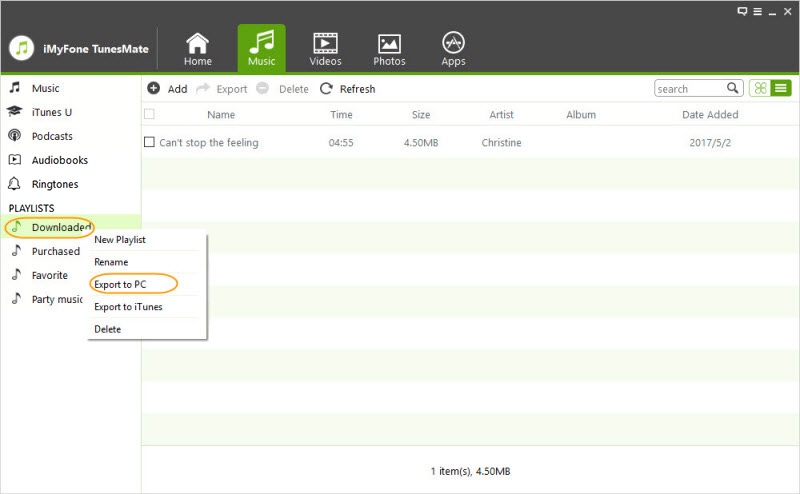Switch to the Music tab
This screenshot has height=494, width=800.
[x=262, y=49]
